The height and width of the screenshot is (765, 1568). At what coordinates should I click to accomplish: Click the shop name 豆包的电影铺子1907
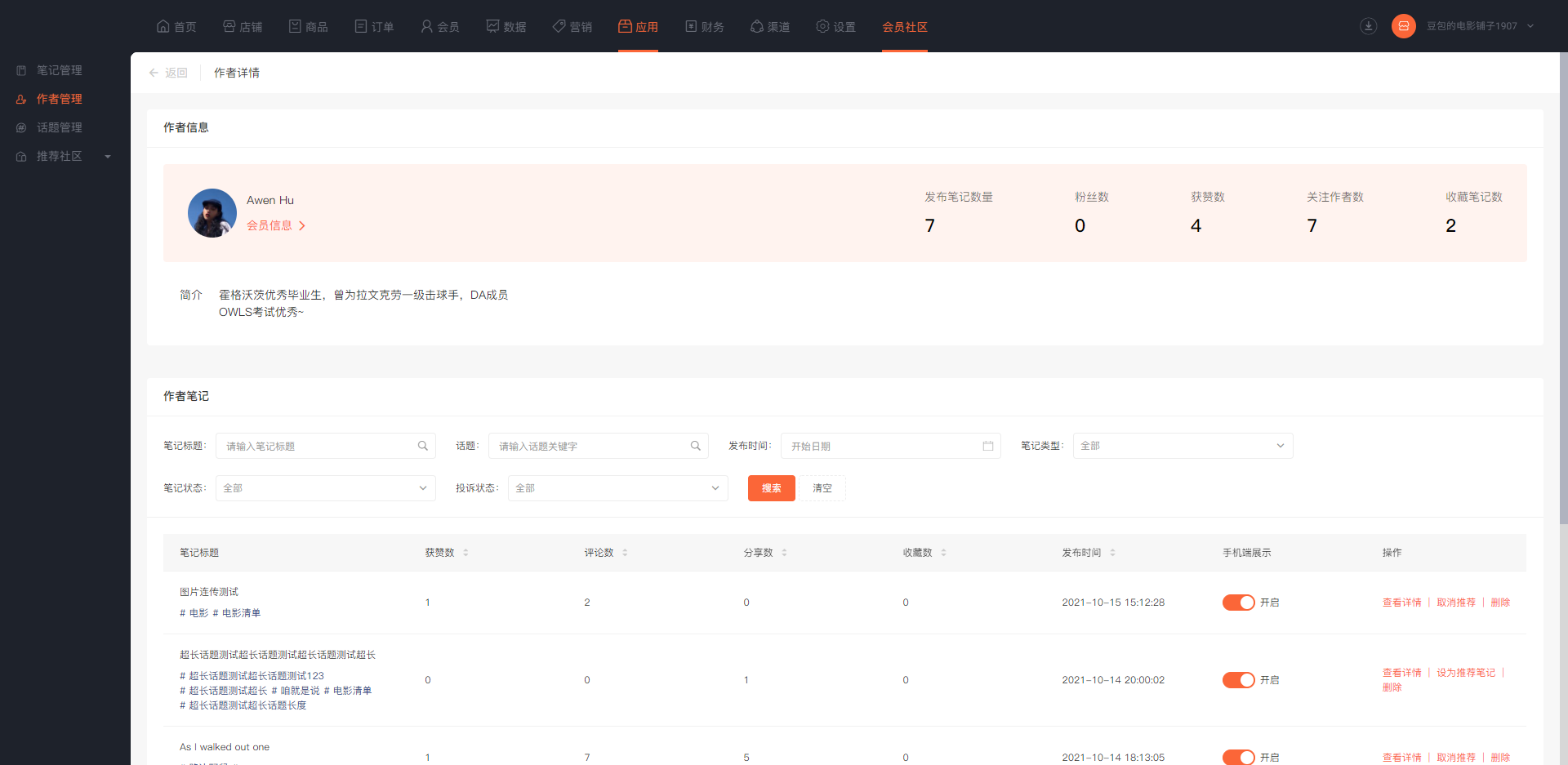[1472, 26]
